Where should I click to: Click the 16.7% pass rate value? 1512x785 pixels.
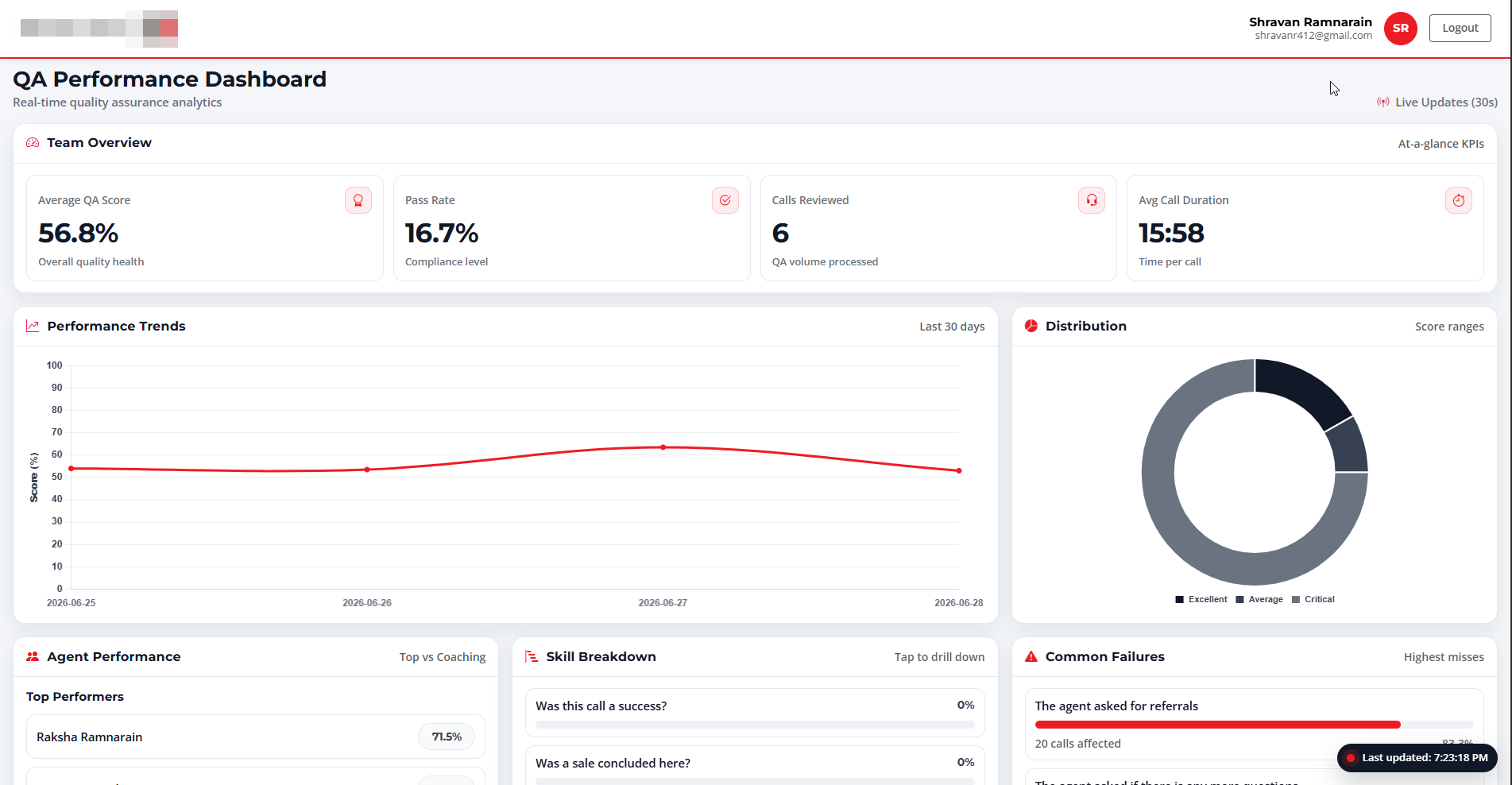click(x=442, y=233)
